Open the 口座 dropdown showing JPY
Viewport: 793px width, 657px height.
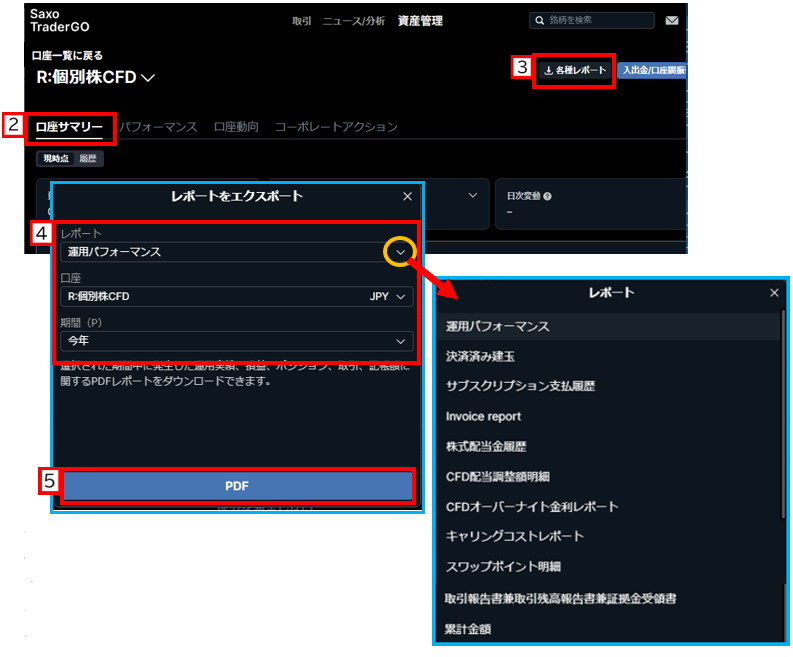click(x=237, y=296)
